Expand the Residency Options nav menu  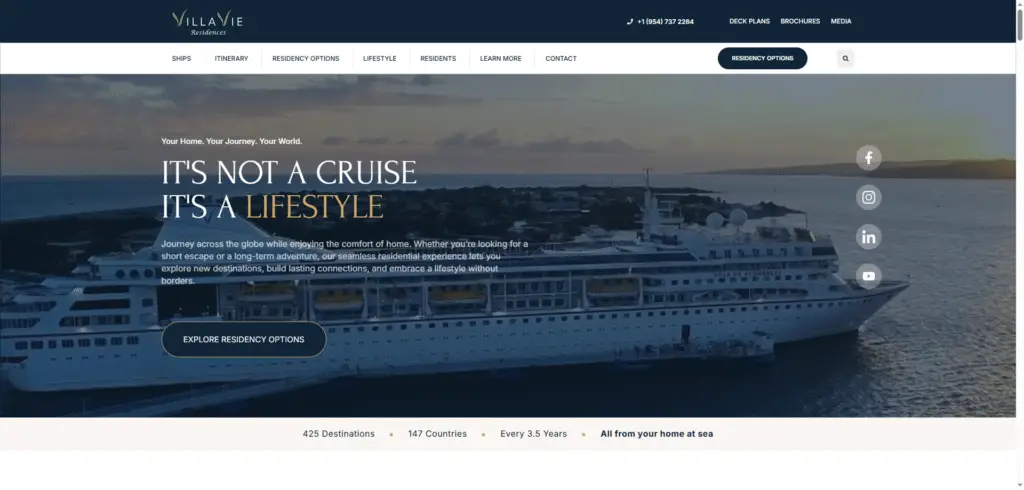pyautogui.click(x=306, y=58)
